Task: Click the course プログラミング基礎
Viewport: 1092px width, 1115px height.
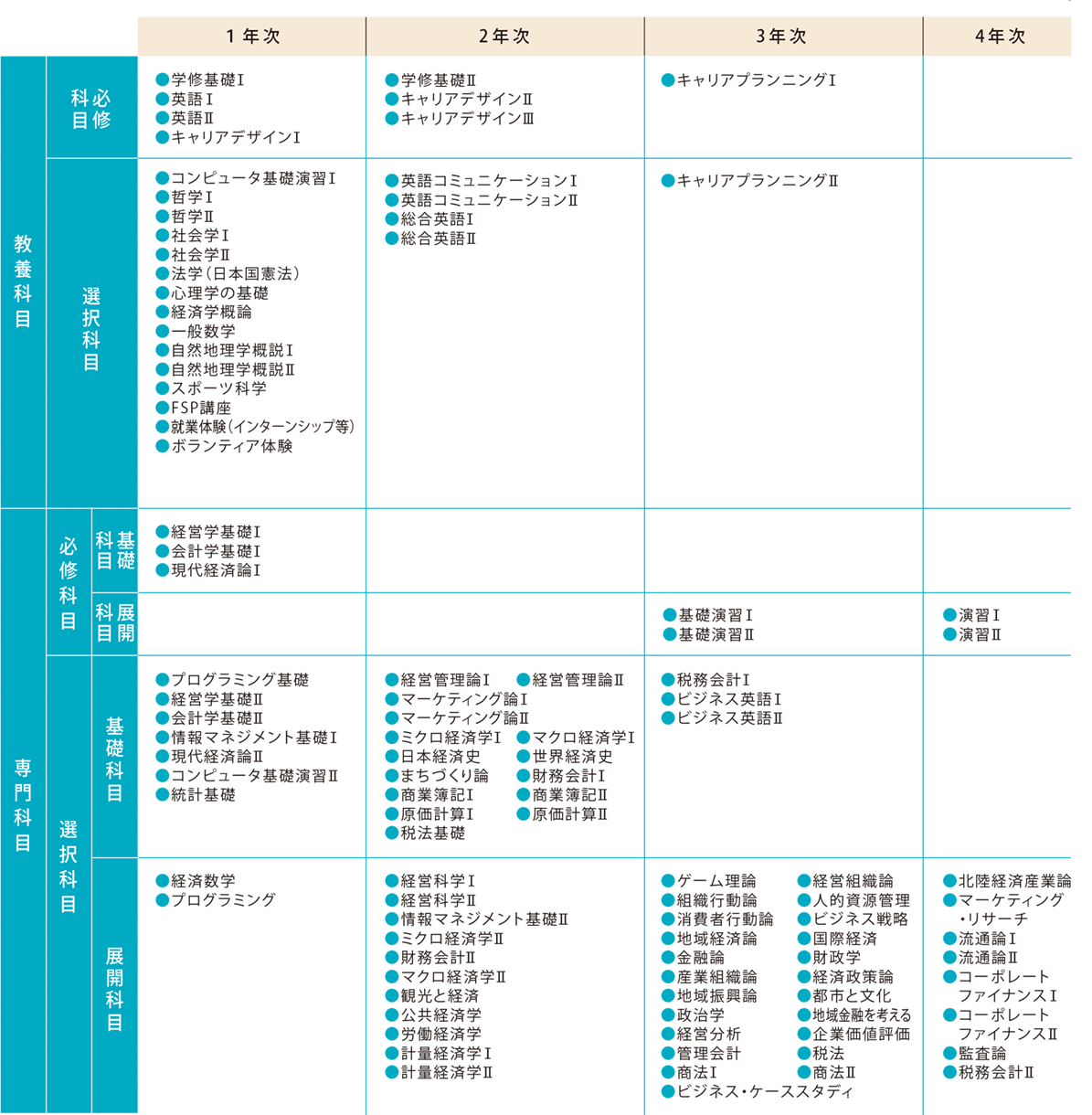Action: click(x=232, y=680)
